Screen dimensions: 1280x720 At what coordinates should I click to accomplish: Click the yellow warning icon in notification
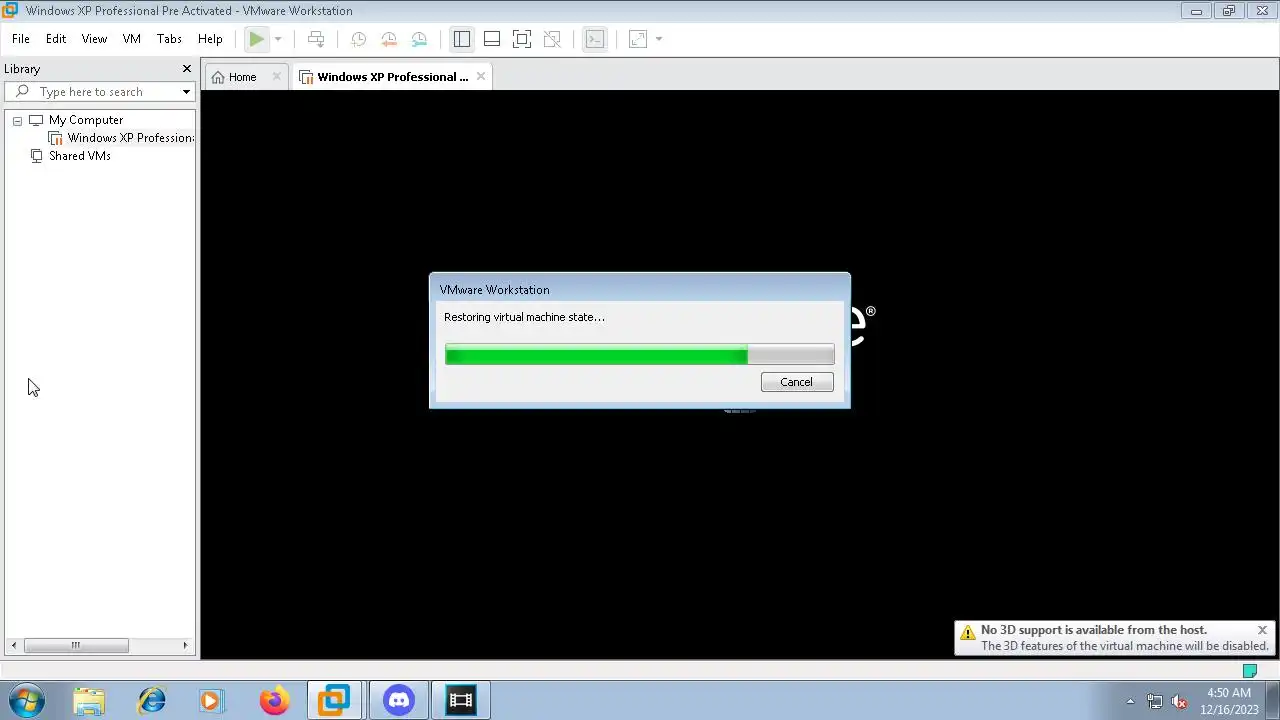pyautogui.click(x=967, y=633)
